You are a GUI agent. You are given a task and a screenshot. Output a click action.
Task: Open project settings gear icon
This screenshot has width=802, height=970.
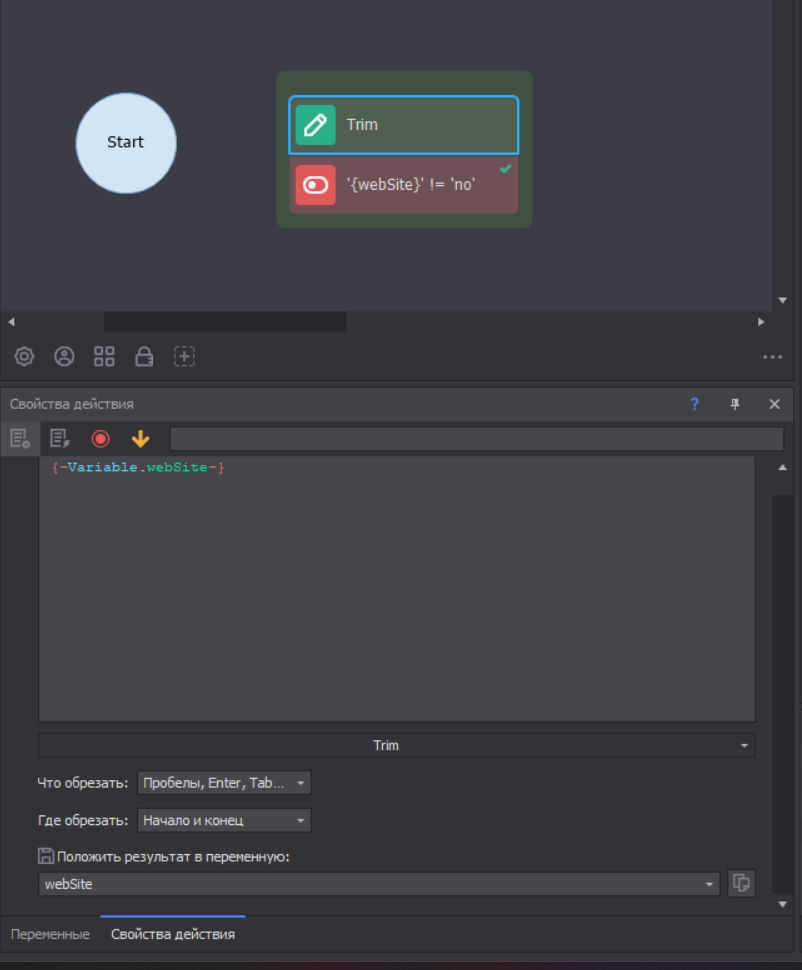tap(24, 356)
